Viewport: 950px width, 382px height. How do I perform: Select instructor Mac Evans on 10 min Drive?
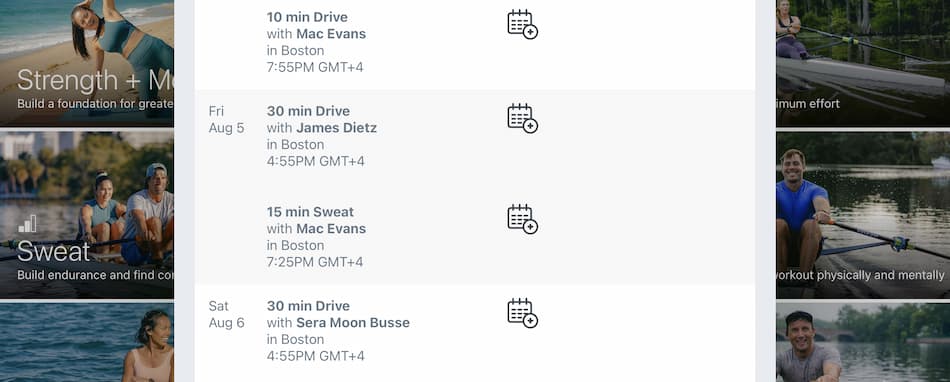(x=331, y=34)
